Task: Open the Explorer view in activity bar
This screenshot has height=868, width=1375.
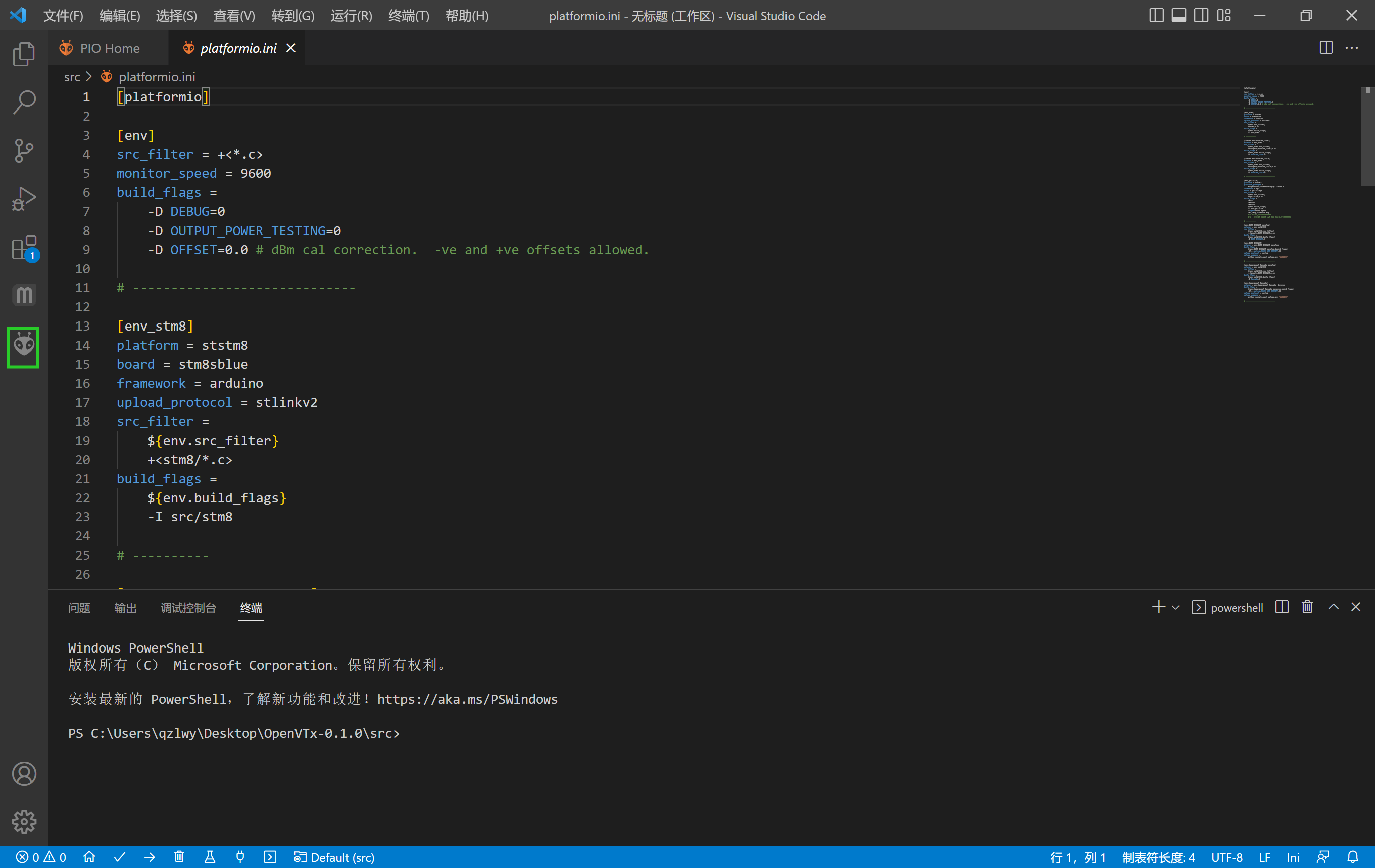Action: pyautogui.click(x=24, y=54)
